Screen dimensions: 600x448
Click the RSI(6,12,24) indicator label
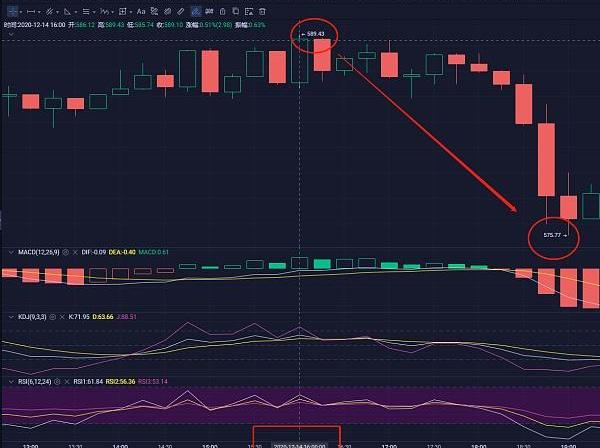point(34,381)
